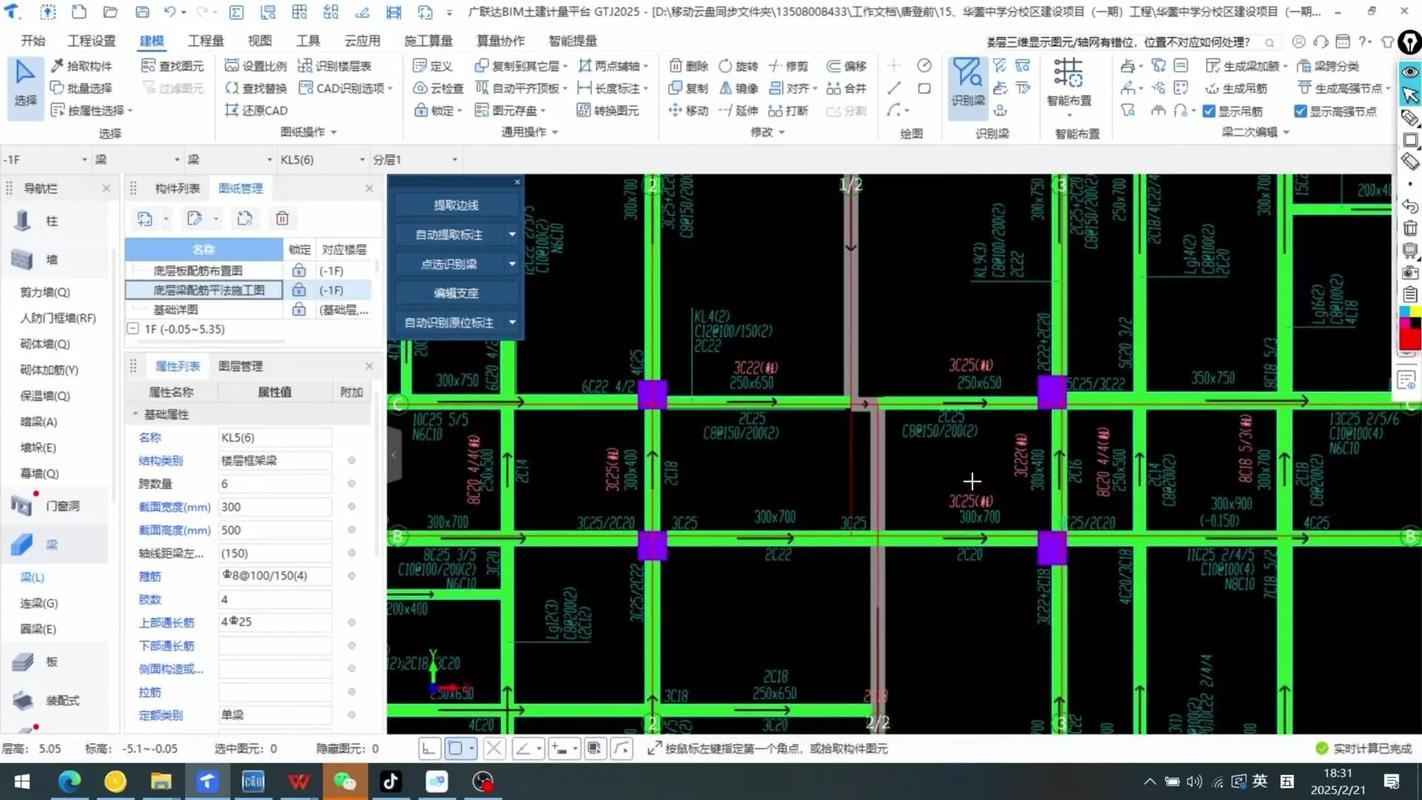Image resolution: width=1422 pixels, height=800 pixels.
Task: Activate the 镜像 mirror tool
Action: 738,88
